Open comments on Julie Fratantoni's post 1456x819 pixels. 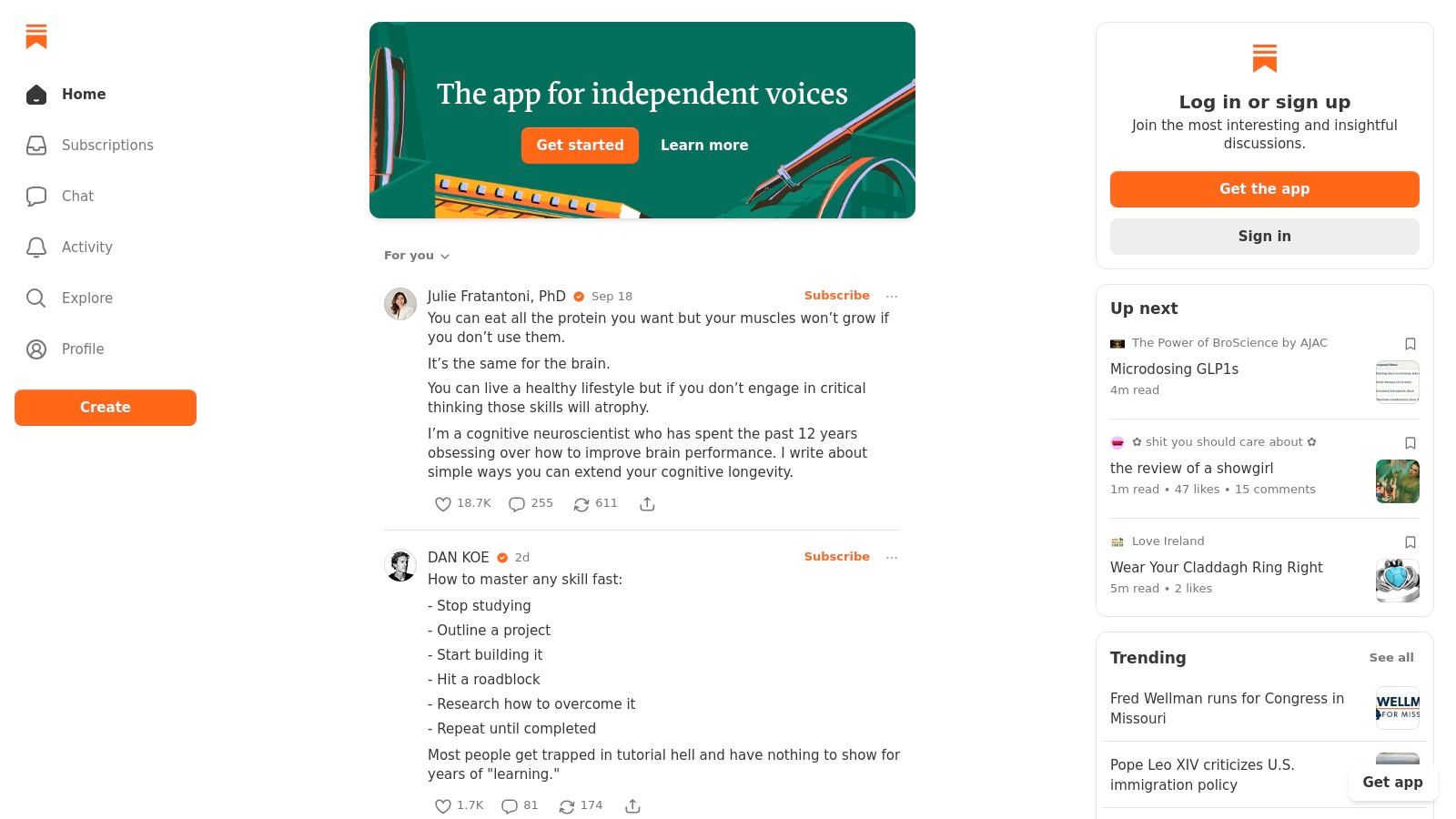click(517, 504)
